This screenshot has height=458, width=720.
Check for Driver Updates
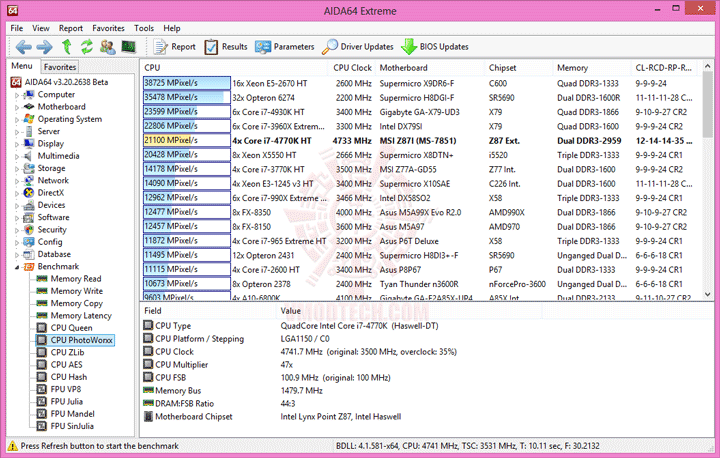(x=358, y=47)
